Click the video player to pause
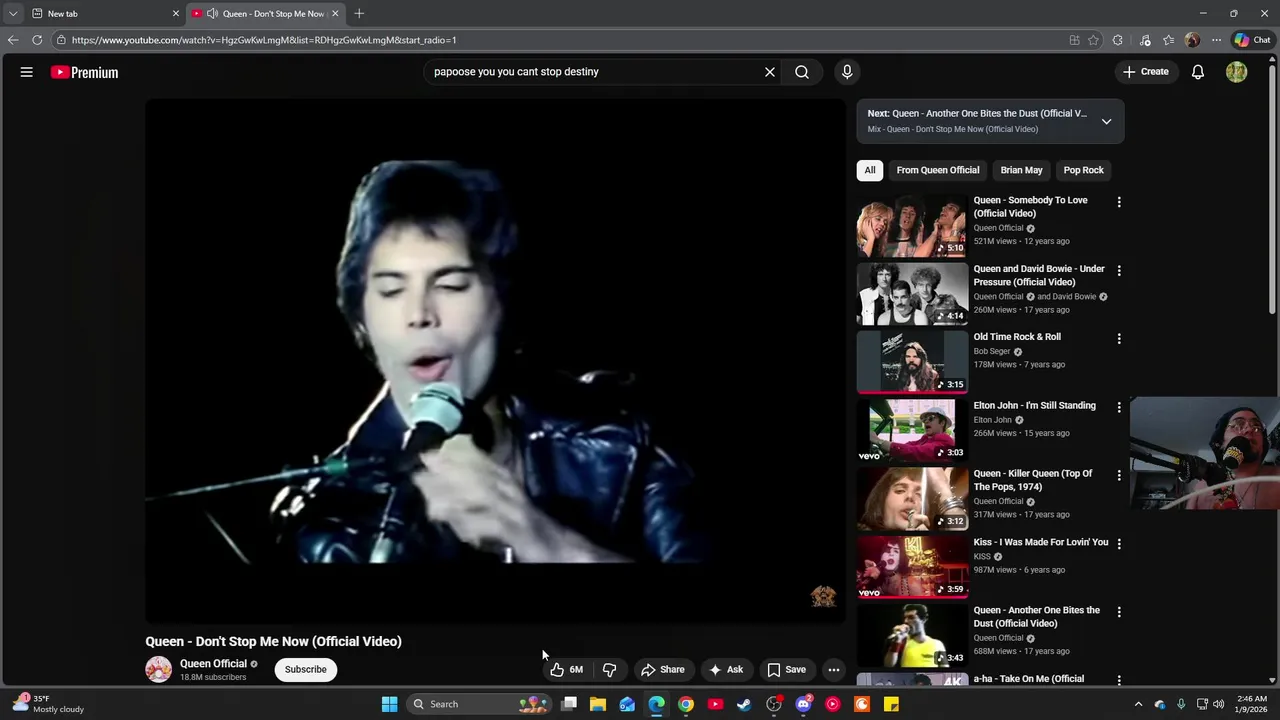1280x720 pixels. pos(496,361)
